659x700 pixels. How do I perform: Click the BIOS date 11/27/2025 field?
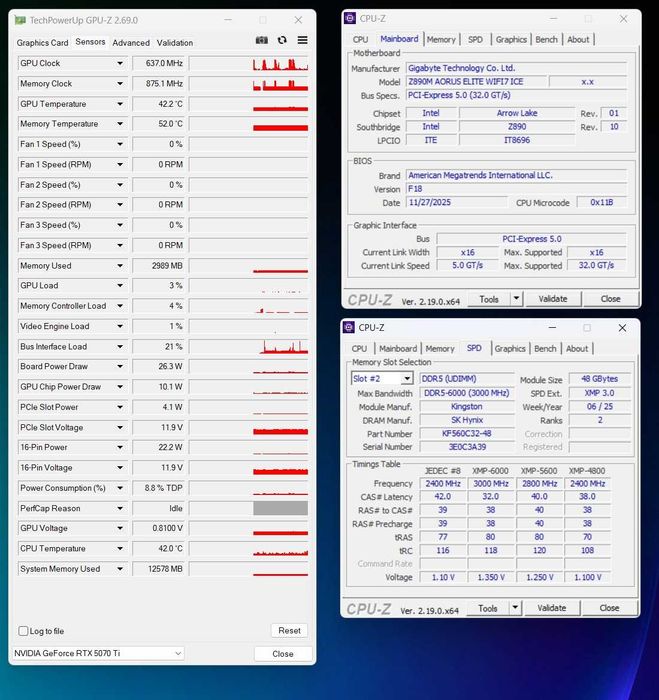point(456,202)
